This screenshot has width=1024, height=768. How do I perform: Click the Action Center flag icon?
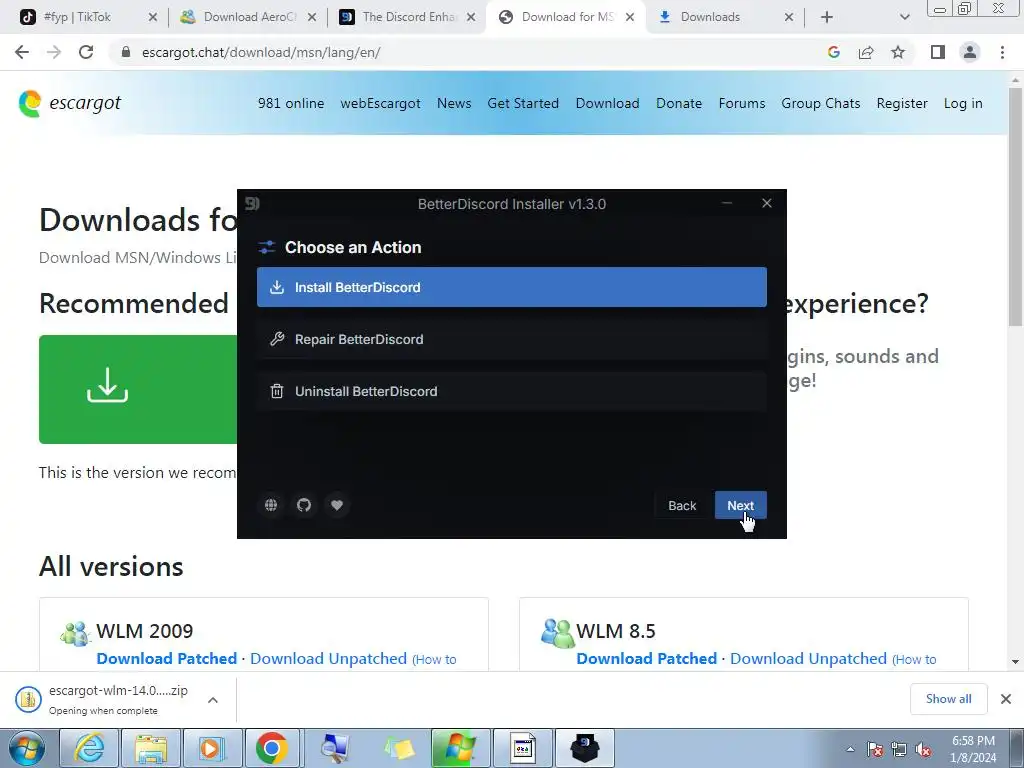875,749
